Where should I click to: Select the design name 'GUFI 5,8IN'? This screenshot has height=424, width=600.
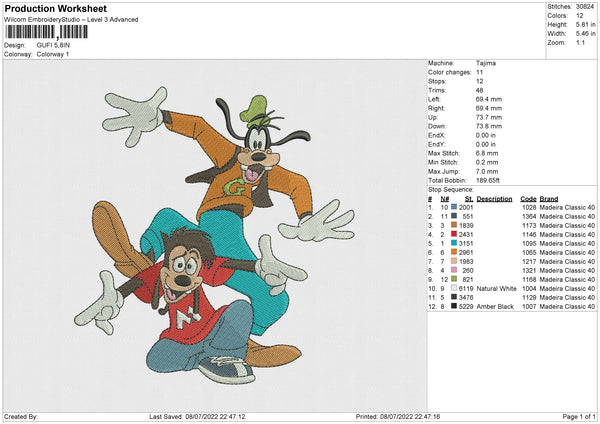pos(53,45)
